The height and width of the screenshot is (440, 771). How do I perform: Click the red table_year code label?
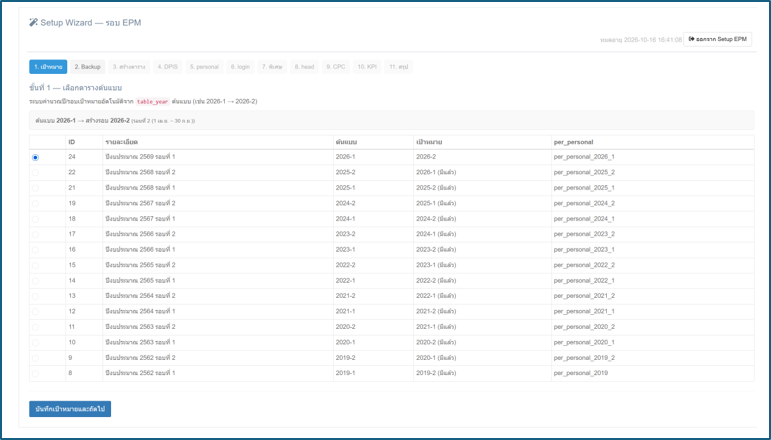152,102
